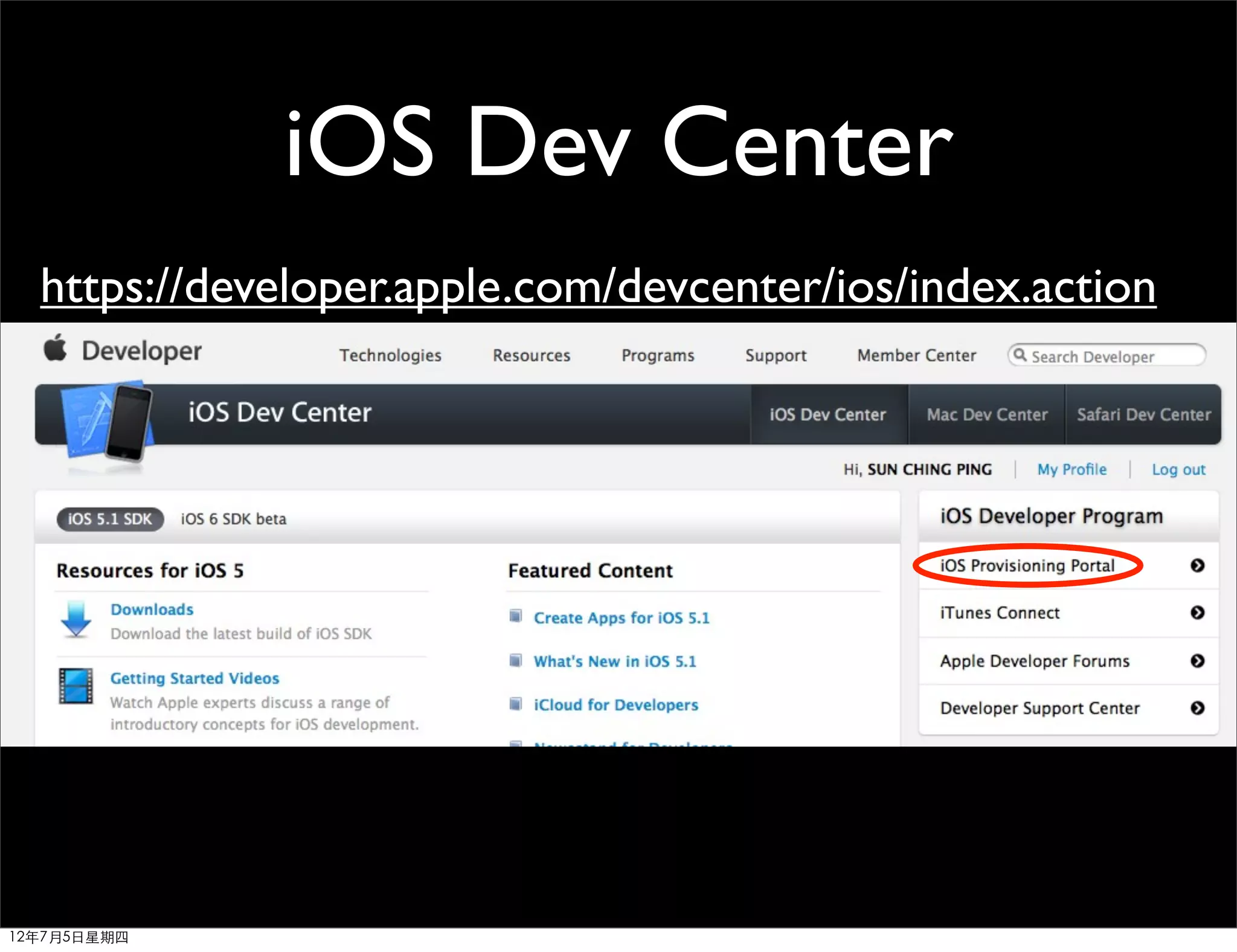Go to Member Center

[916, 355]
